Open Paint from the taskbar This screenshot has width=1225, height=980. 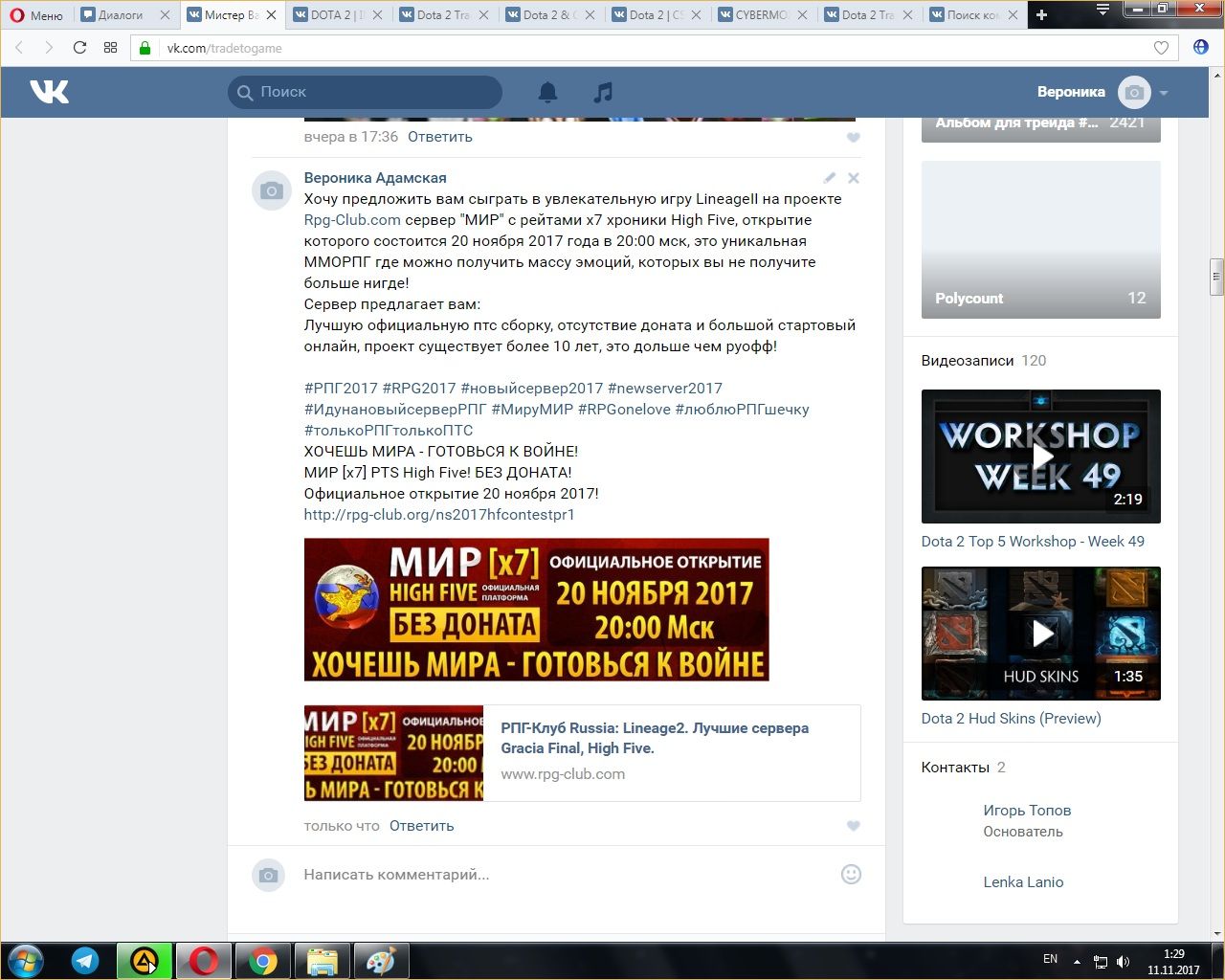382,960
